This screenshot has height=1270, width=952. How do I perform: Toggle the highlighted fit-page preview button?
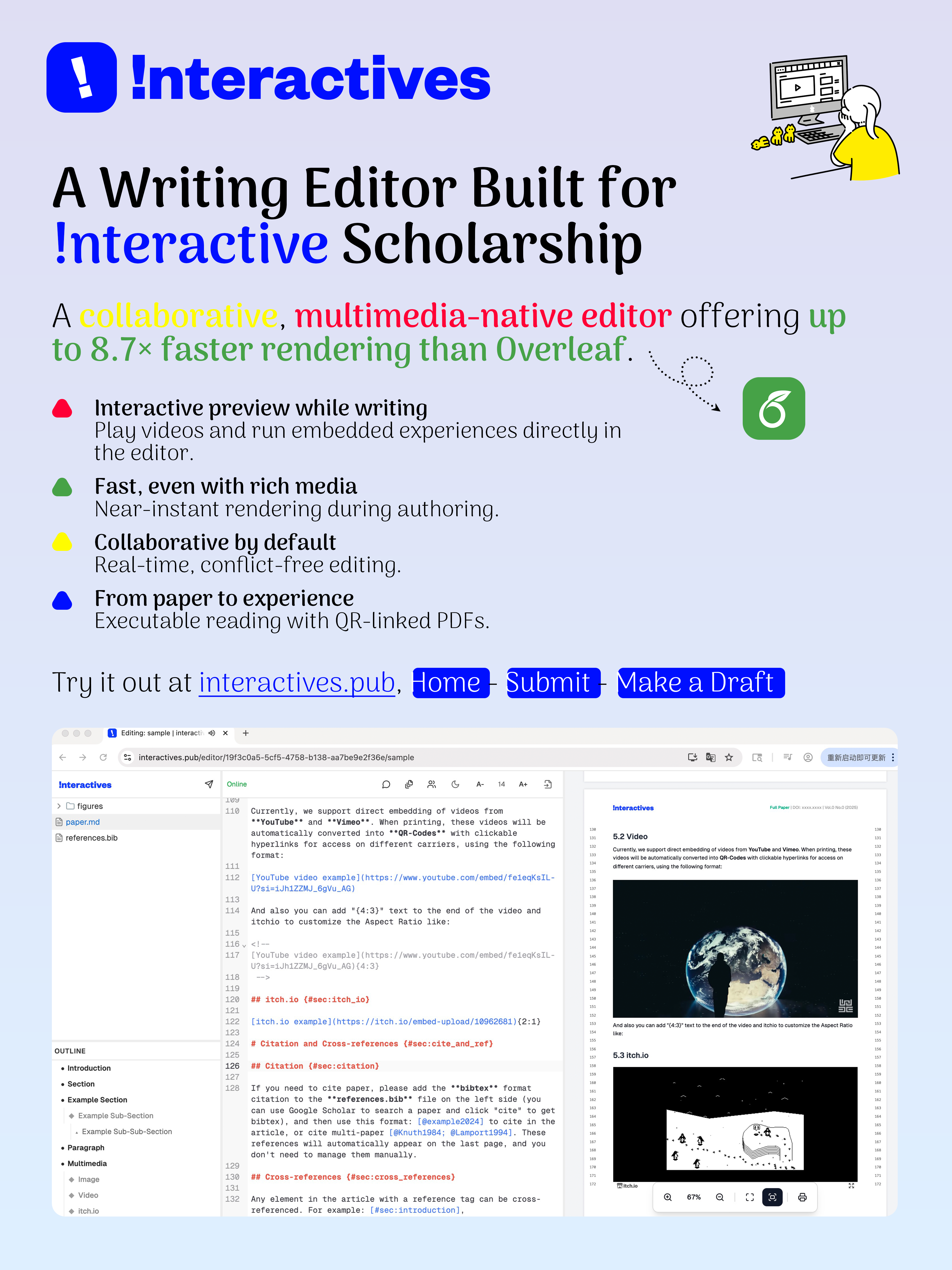(773, 1197)
